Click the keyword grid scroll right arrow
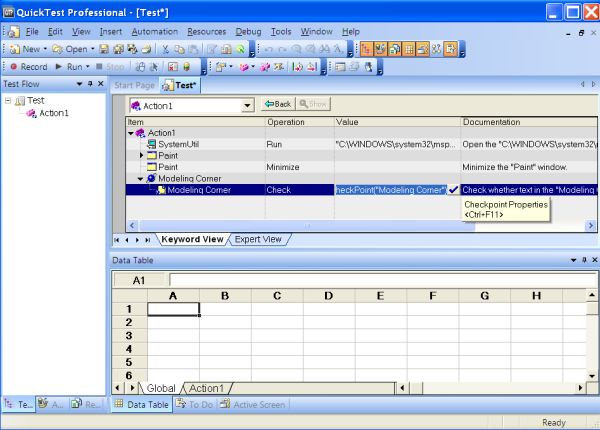 pyautogui.click(x=590, y=226)
